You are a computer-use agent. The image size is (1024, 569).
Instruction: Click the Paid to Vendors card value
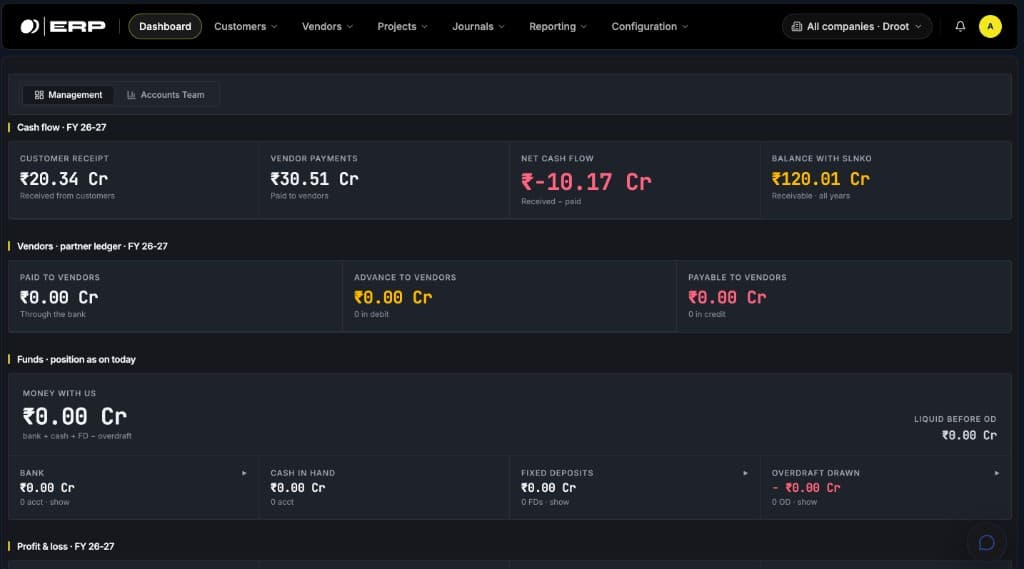pyautogui.click(x=59, y=298)
